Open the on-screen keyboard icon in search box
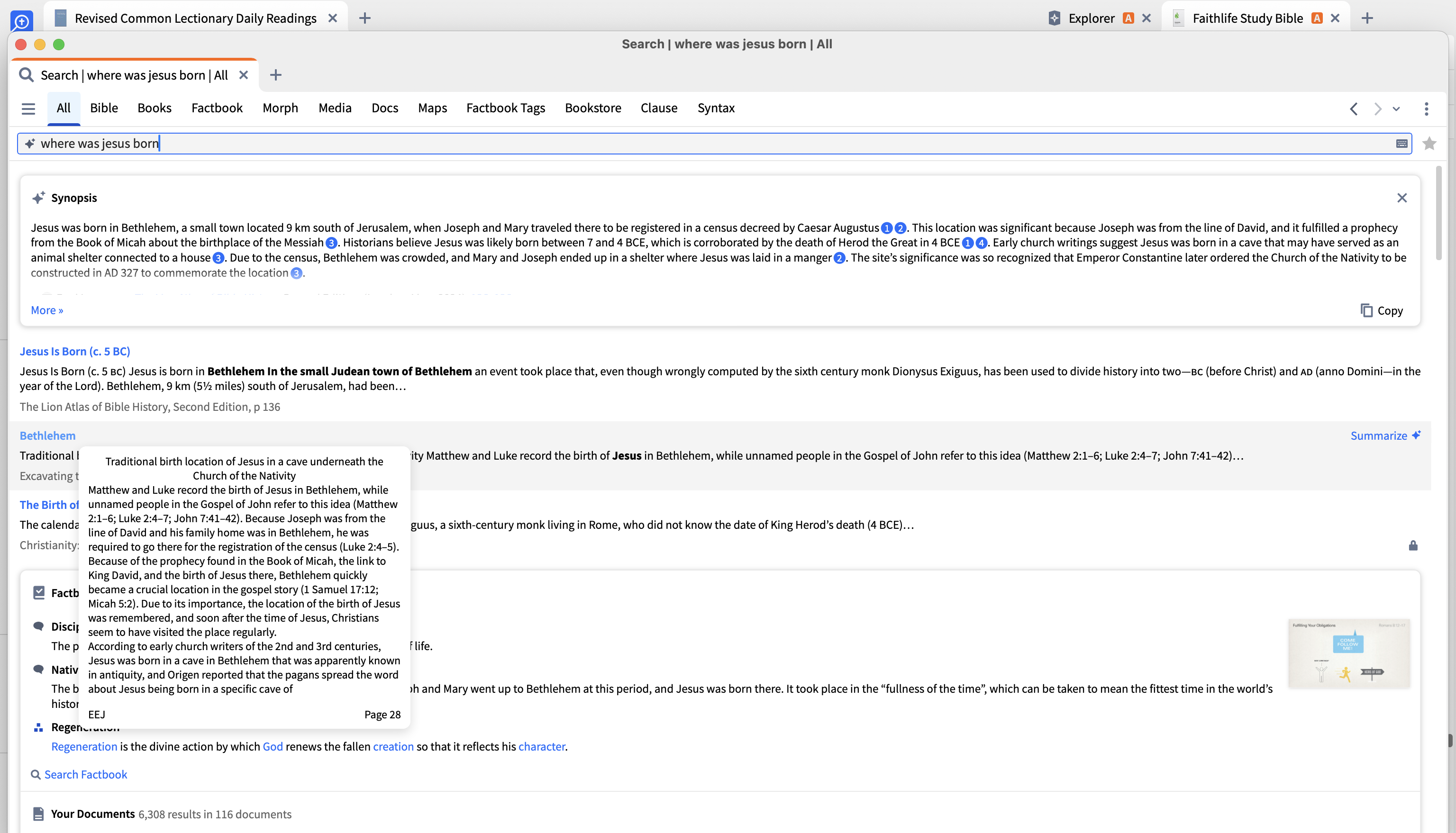Screen dimensions: 1456x833 (x=1401, y=144)
